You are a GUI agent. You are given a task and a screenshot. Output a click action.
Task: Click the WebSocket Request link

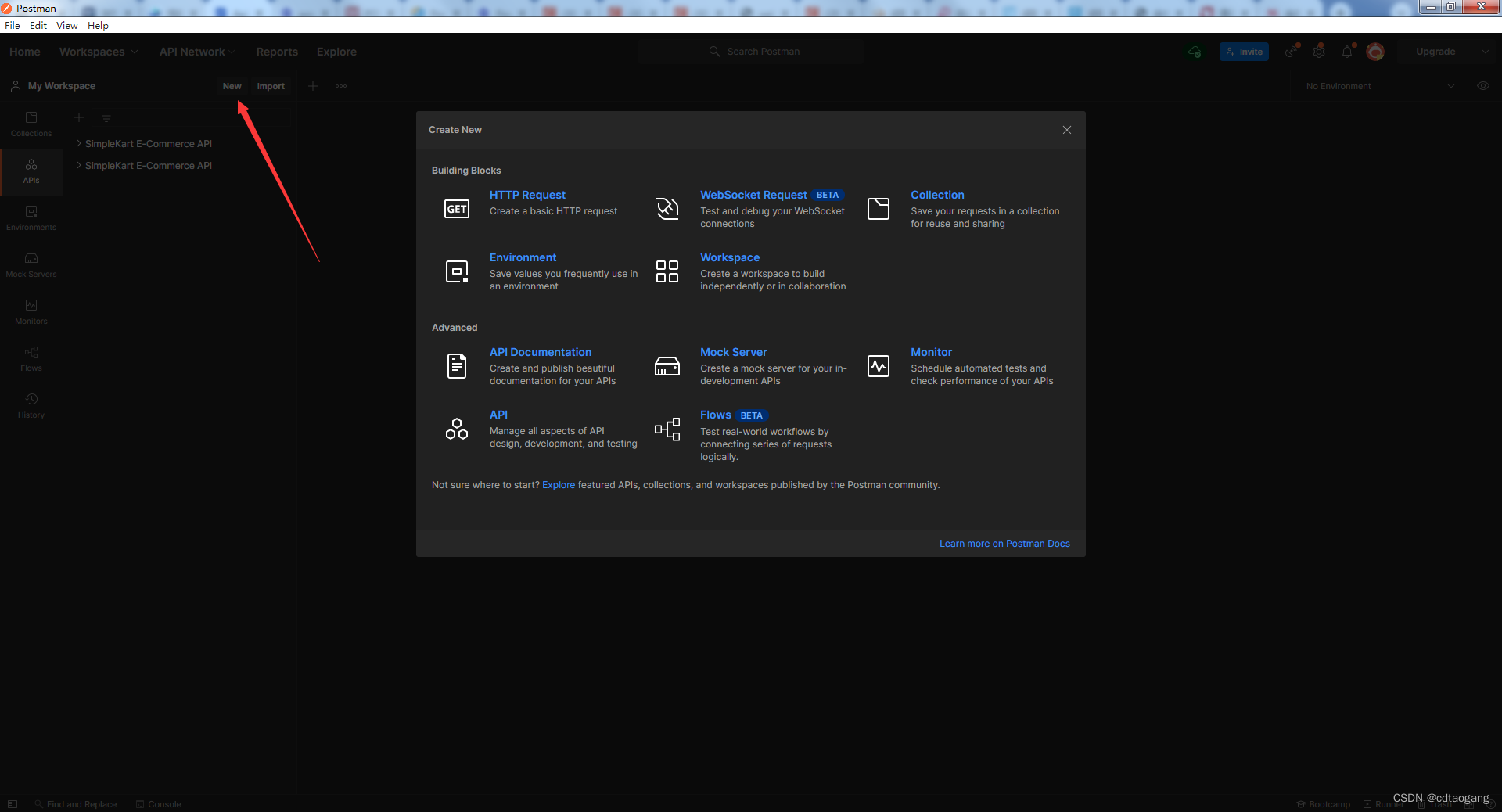(753, 195)
